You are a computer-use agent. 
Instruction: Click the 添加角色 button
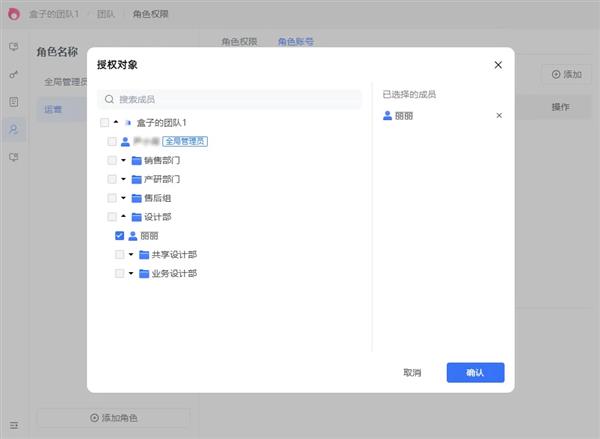coord(113,417)
